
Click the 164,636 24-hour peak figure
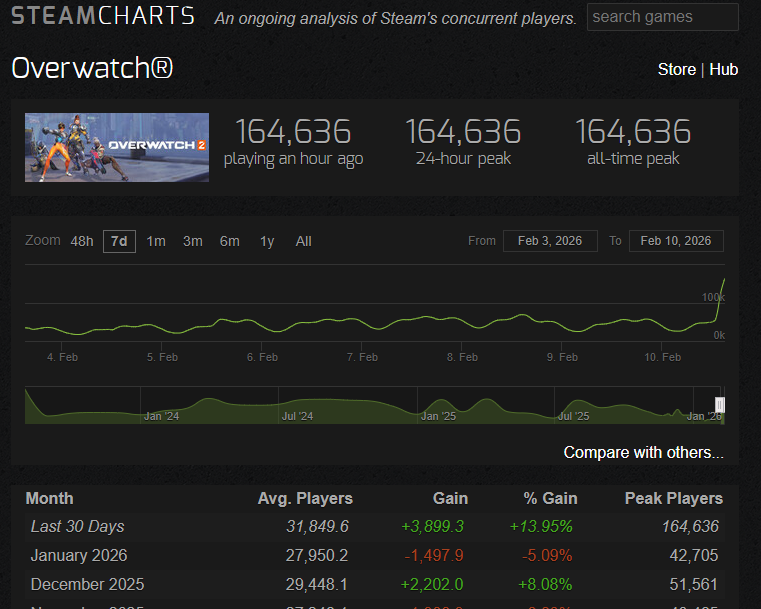(x=463, y=132)
